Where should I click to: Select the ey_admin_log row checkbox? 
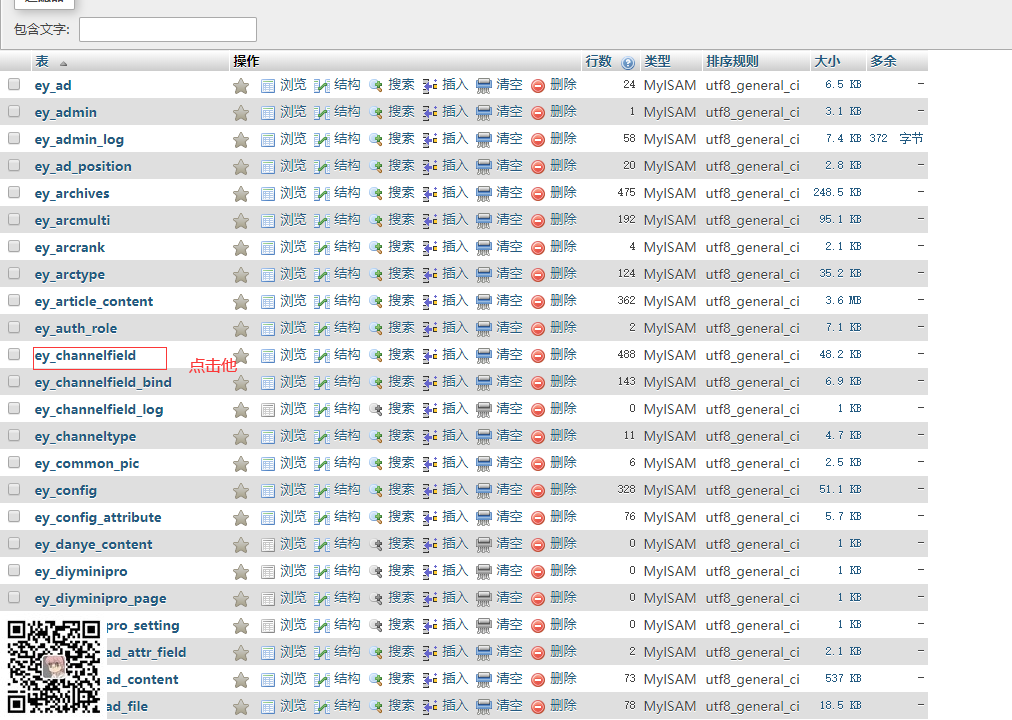tap(14, 139)
